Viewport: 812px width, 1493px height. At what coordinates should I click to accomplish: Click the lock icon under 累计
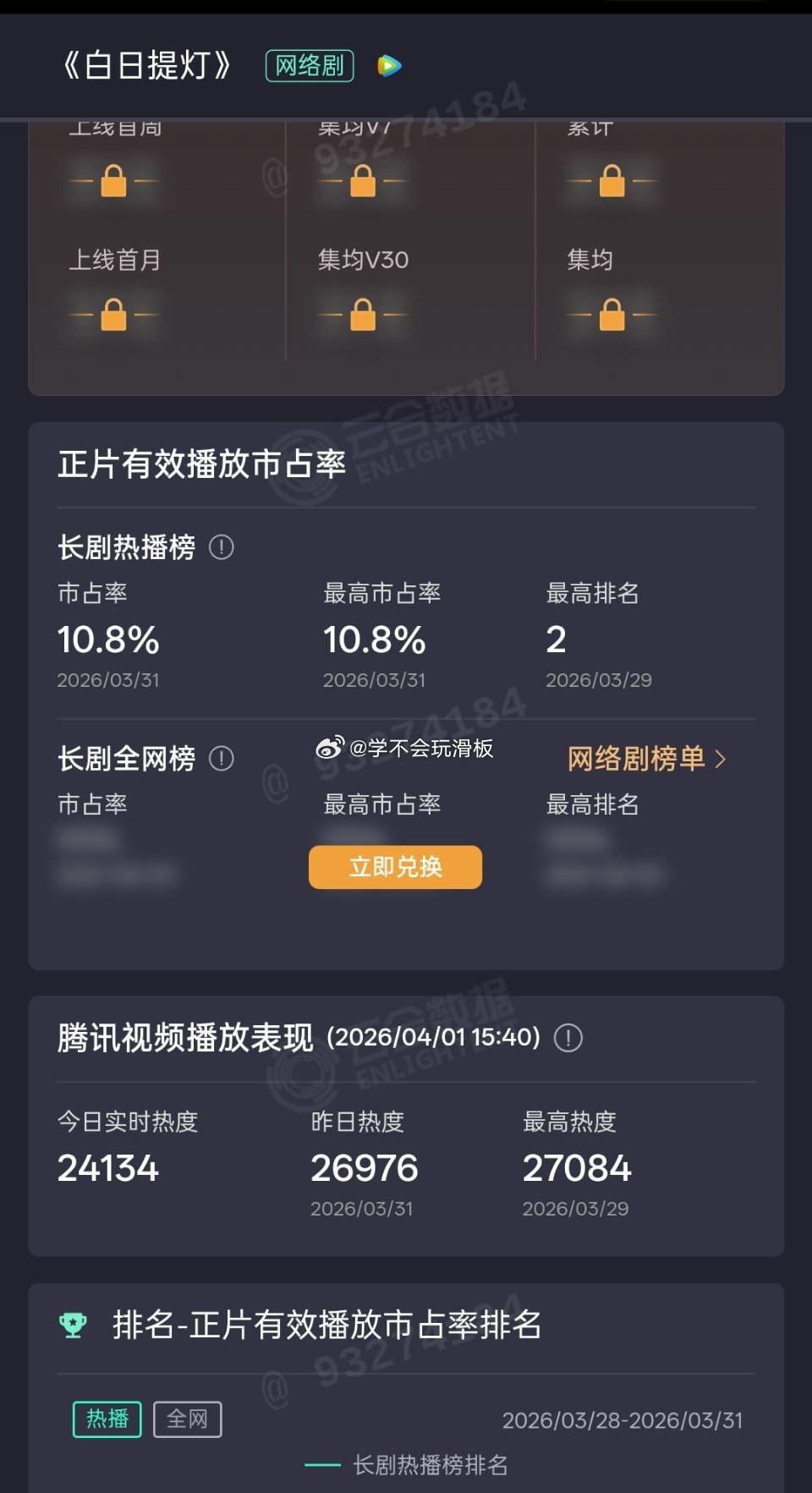612,180
